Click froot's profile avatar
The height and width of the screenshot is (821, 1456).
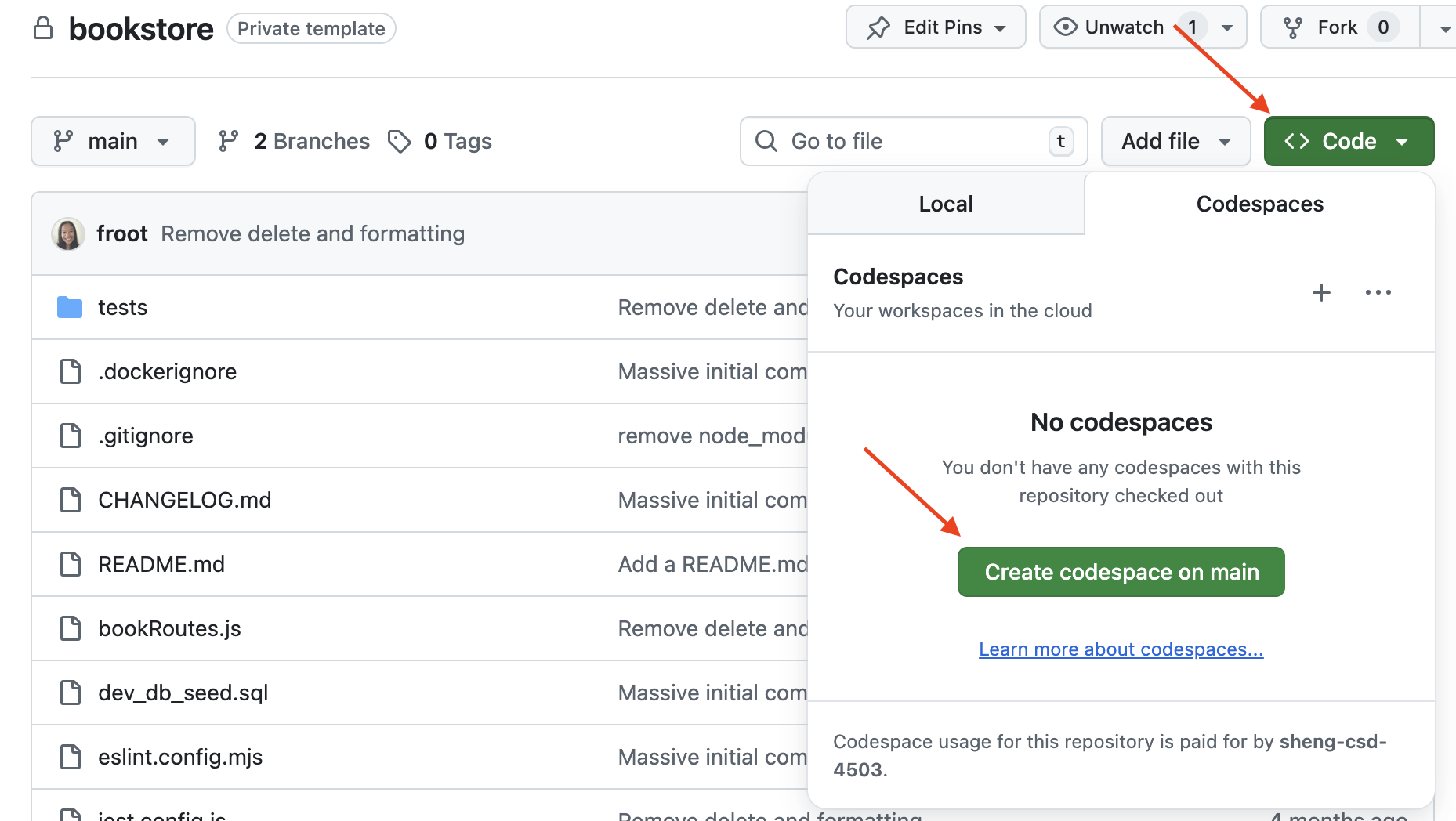(68, 233)
